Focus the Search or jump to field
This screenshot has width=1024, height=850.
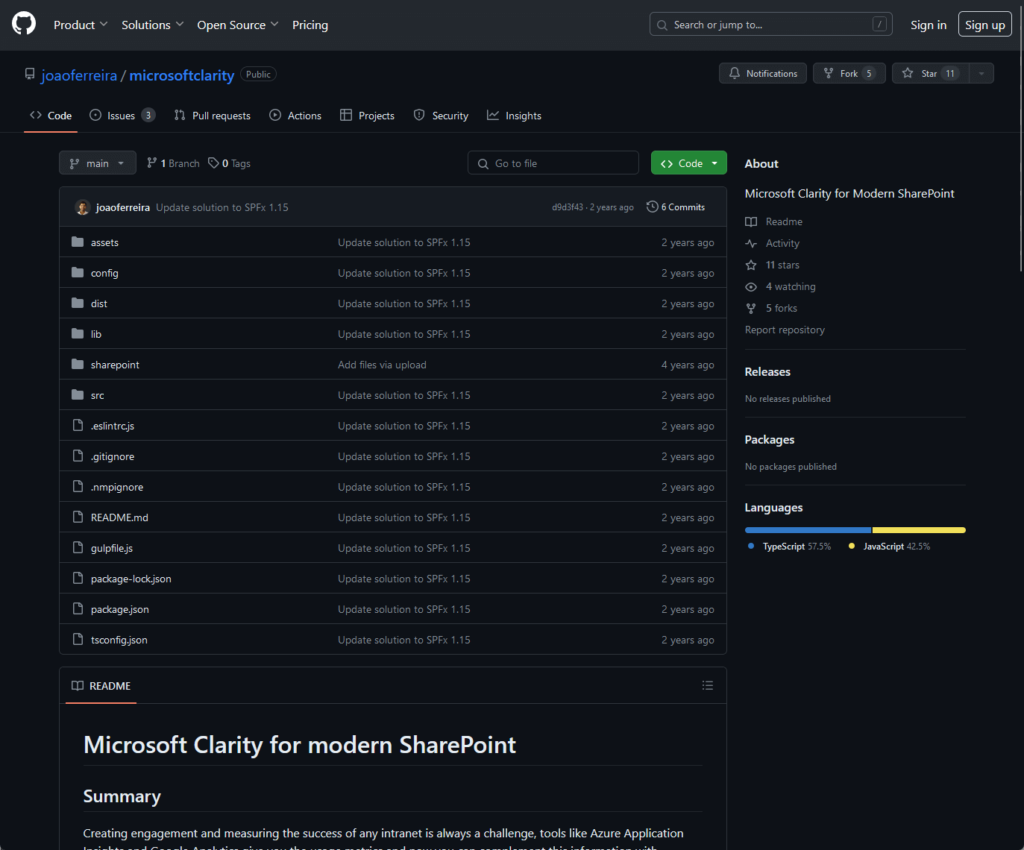[771, 25]
